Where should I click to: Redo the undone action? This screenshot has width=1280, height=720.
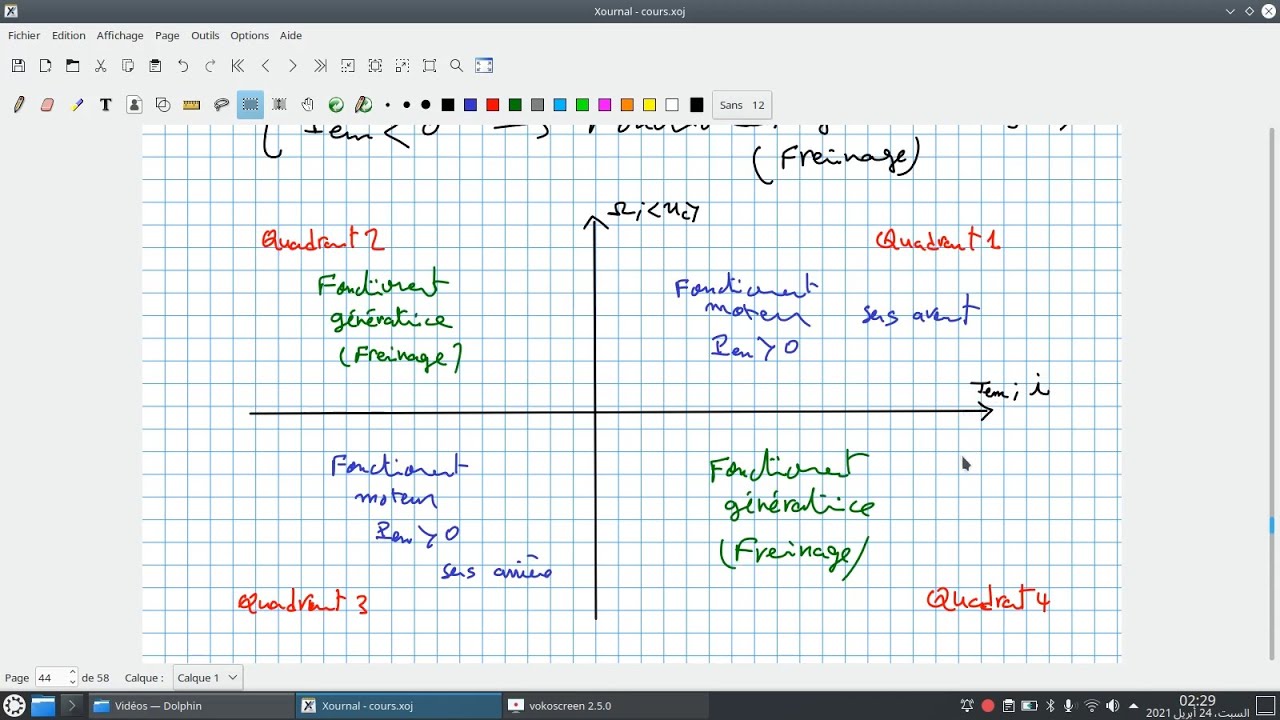coord(210,66)
